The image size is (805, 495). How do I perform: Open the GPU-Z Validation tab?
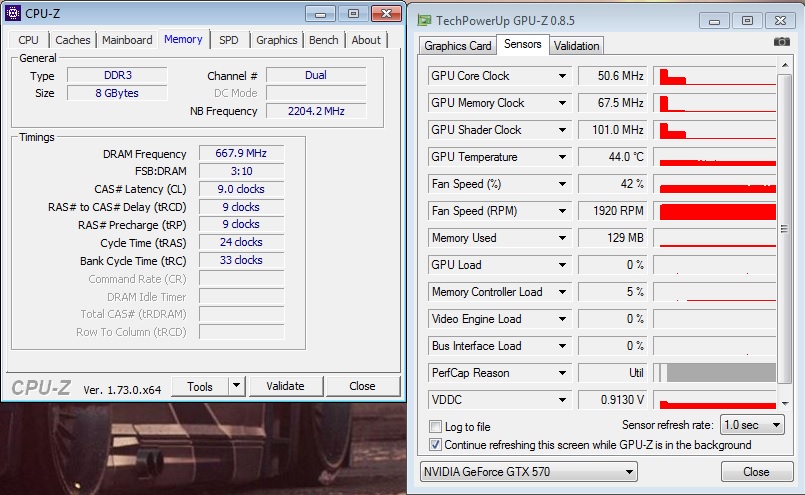click(577, 46)
